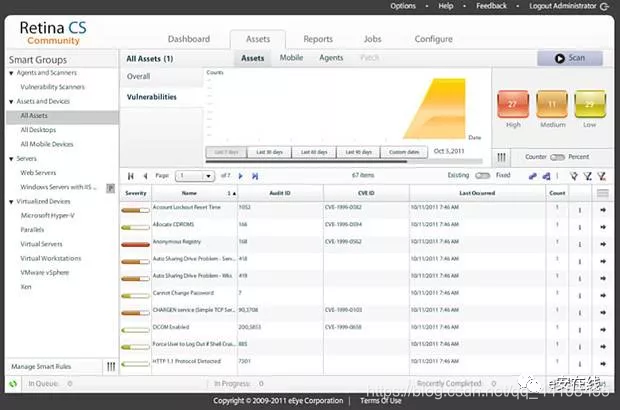Click the Last 90 days button
Image resolution: width=620 pixels, height=410 pixels.
tap(358, 152)
